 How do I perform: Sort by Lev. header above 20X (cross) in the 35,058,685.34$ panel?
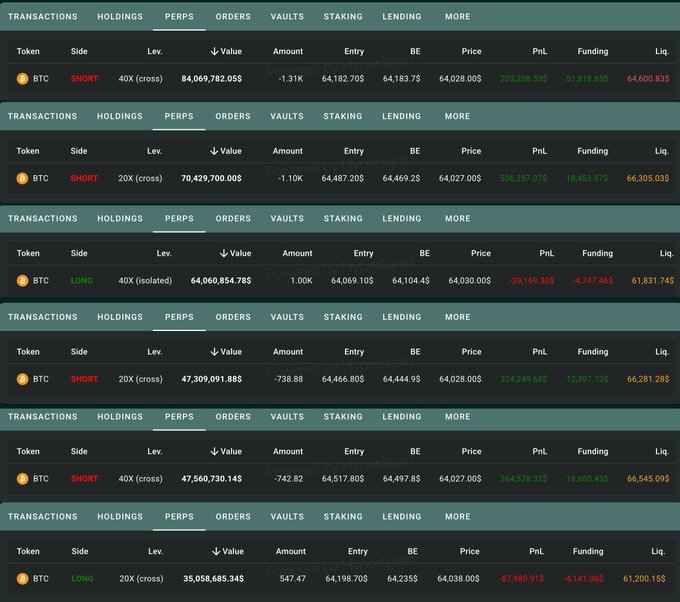click(x=156, y=551)
